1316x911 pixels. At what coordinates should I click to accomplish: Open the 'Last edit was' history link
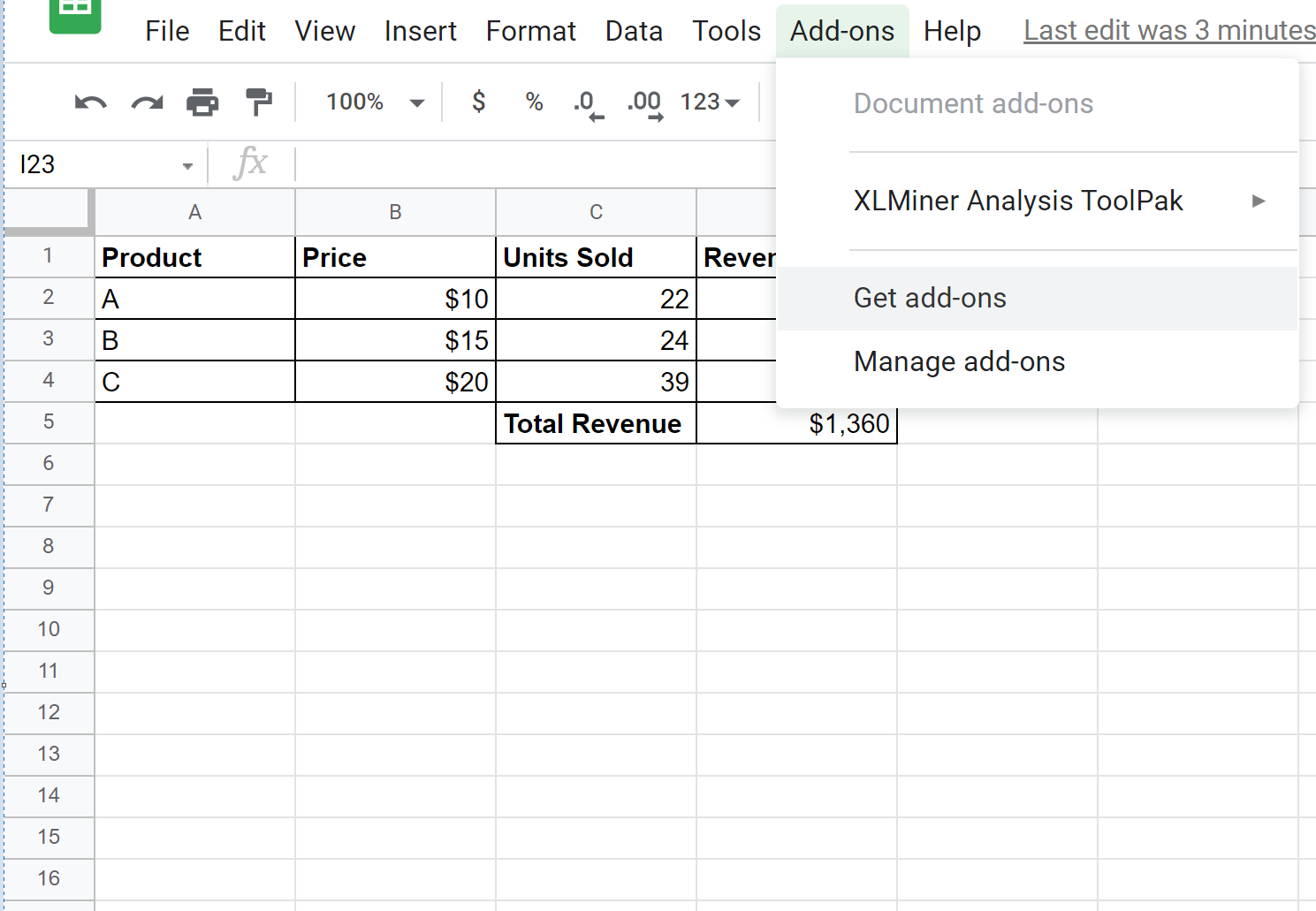click(1168, 31)
